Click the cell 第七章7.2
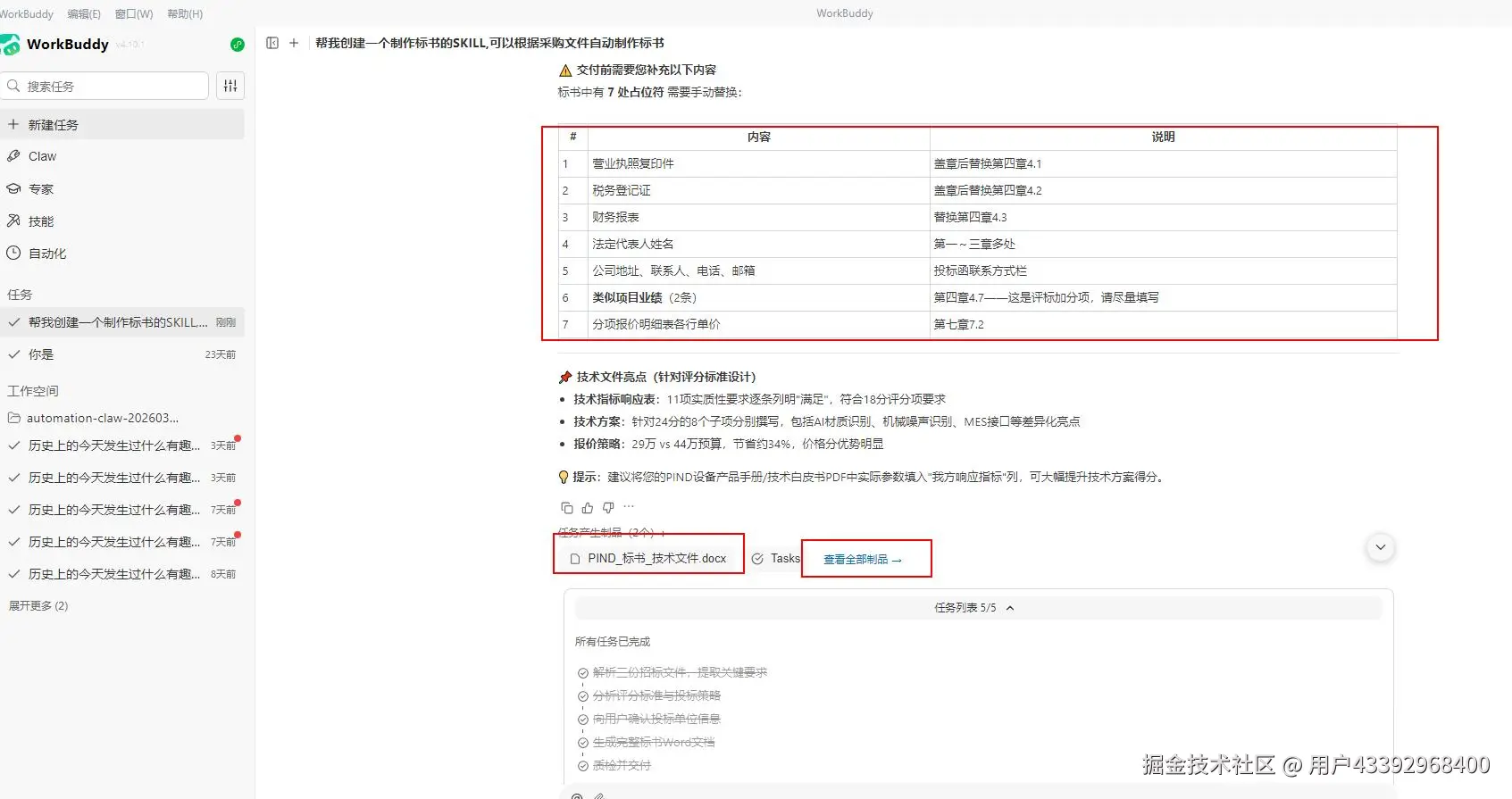 (1163, 324)
